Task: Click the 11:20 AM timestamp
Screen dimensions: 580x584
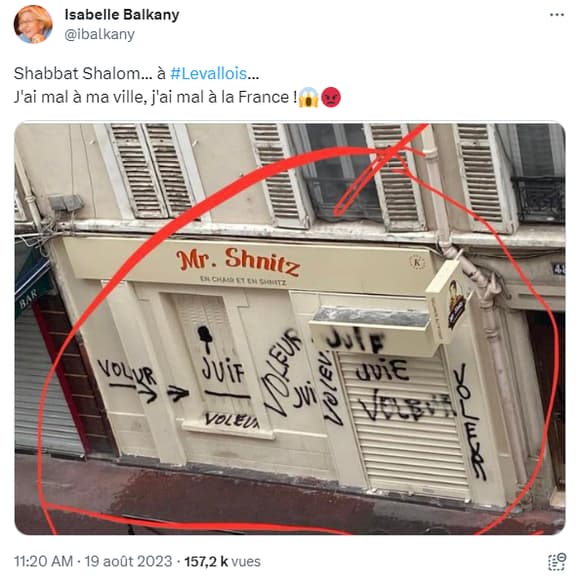Action: pyautogui.click(x=43, y=561)
